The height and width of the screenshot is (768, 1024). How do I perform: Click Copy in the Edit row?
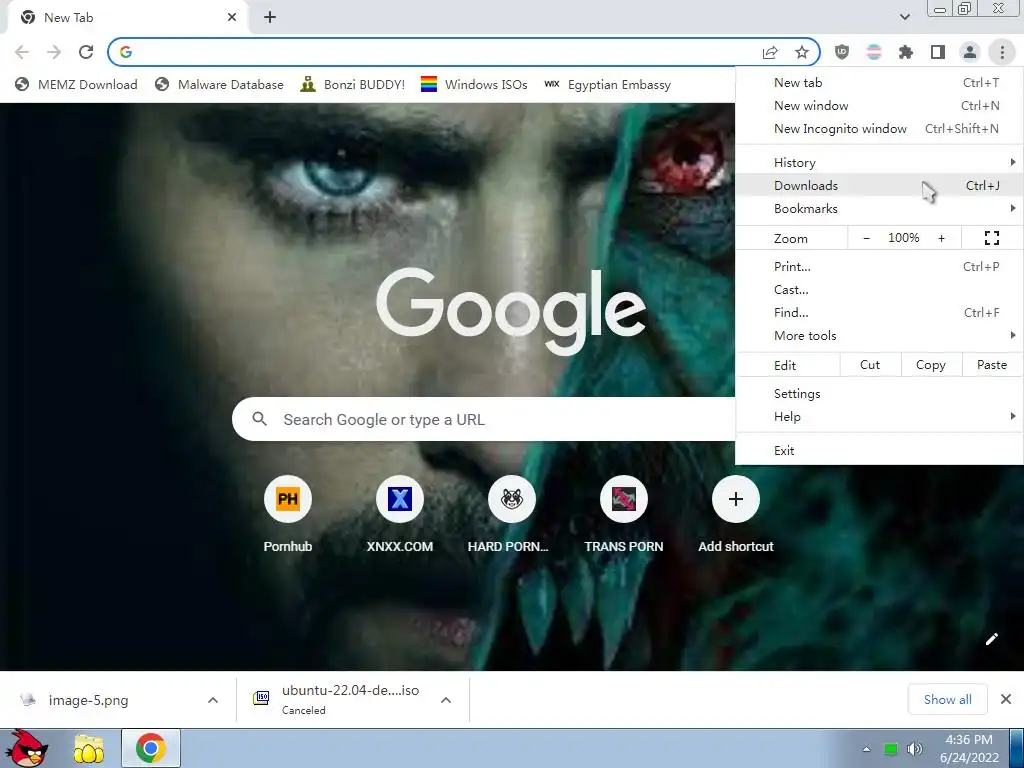(x=931, y=365)
